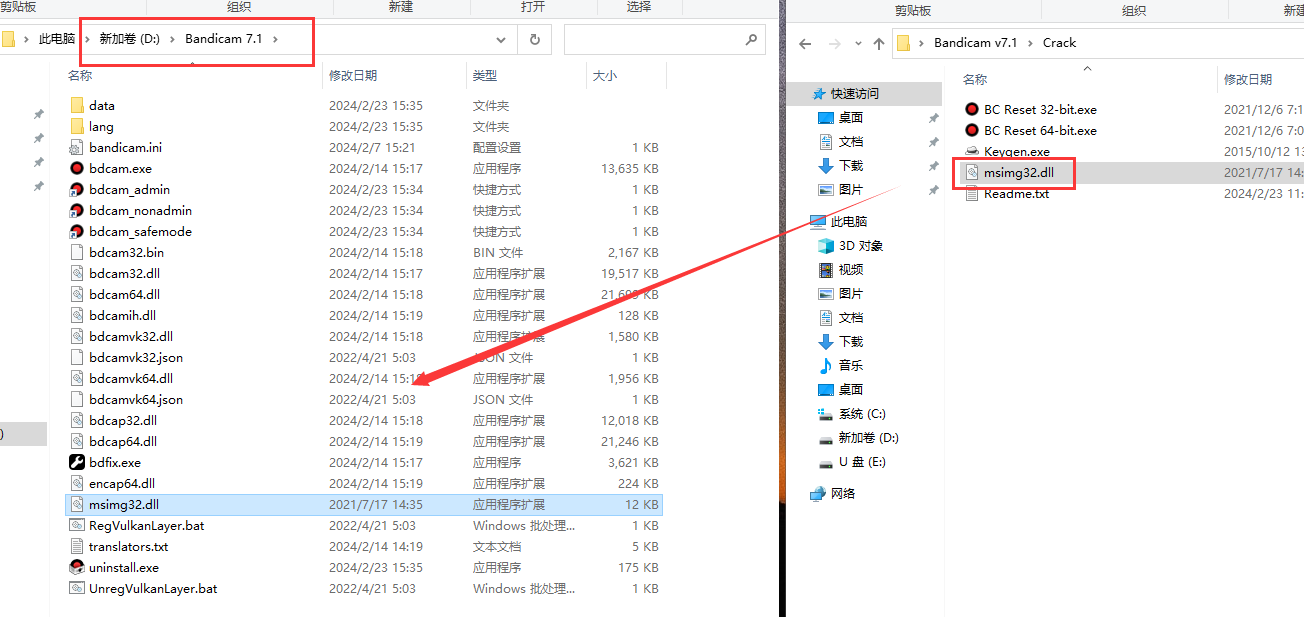Select the encap64.dll file row
The image size is (1304, 617).
364,483
